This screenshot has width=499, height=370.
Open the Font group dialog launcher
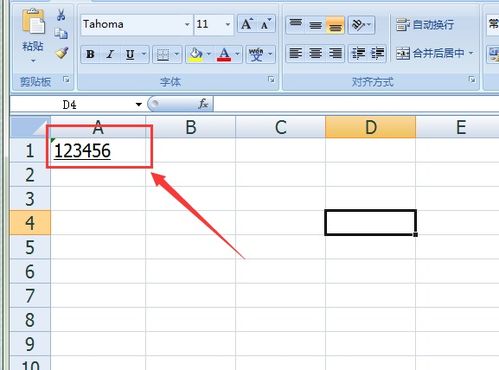(x=271, y=79)
